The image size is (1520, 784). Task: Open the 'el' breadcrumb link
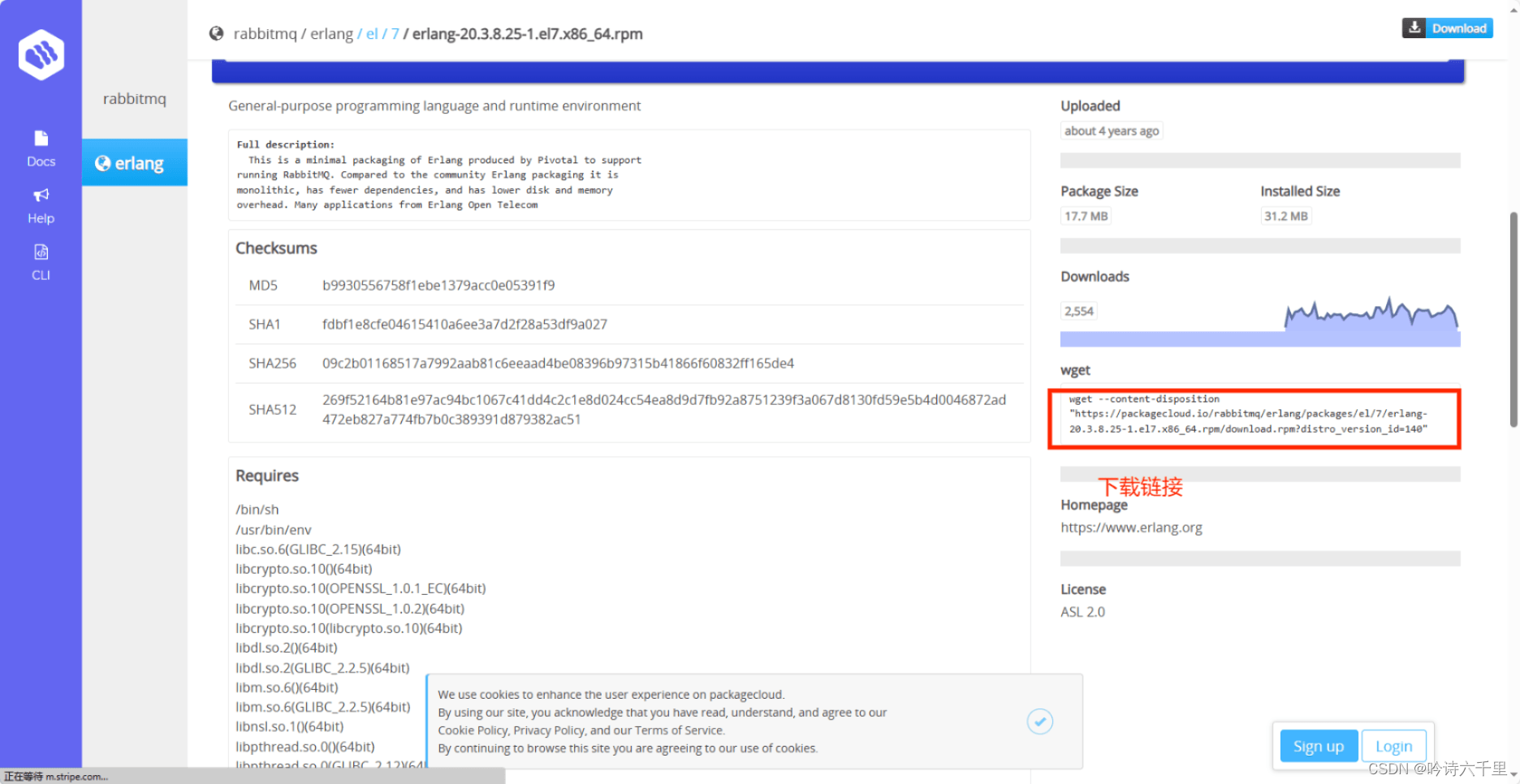372,34
